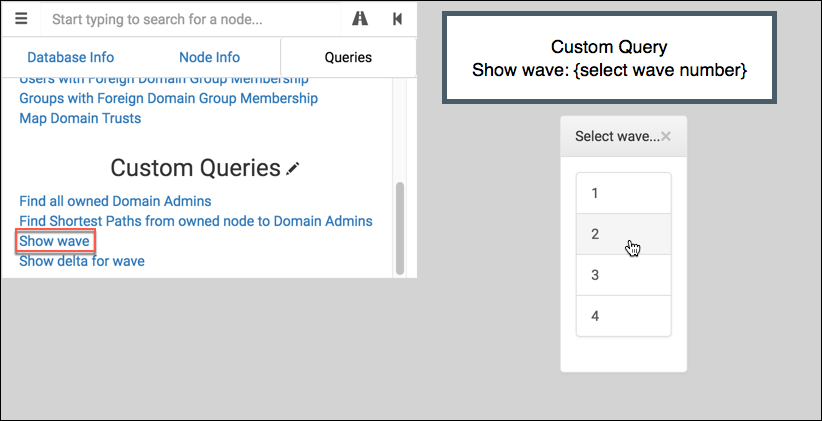The width and height of the screenshot is (822, 421).
Task: Run Groups with Foreign Domain Group Membership query
Action: 168,99
